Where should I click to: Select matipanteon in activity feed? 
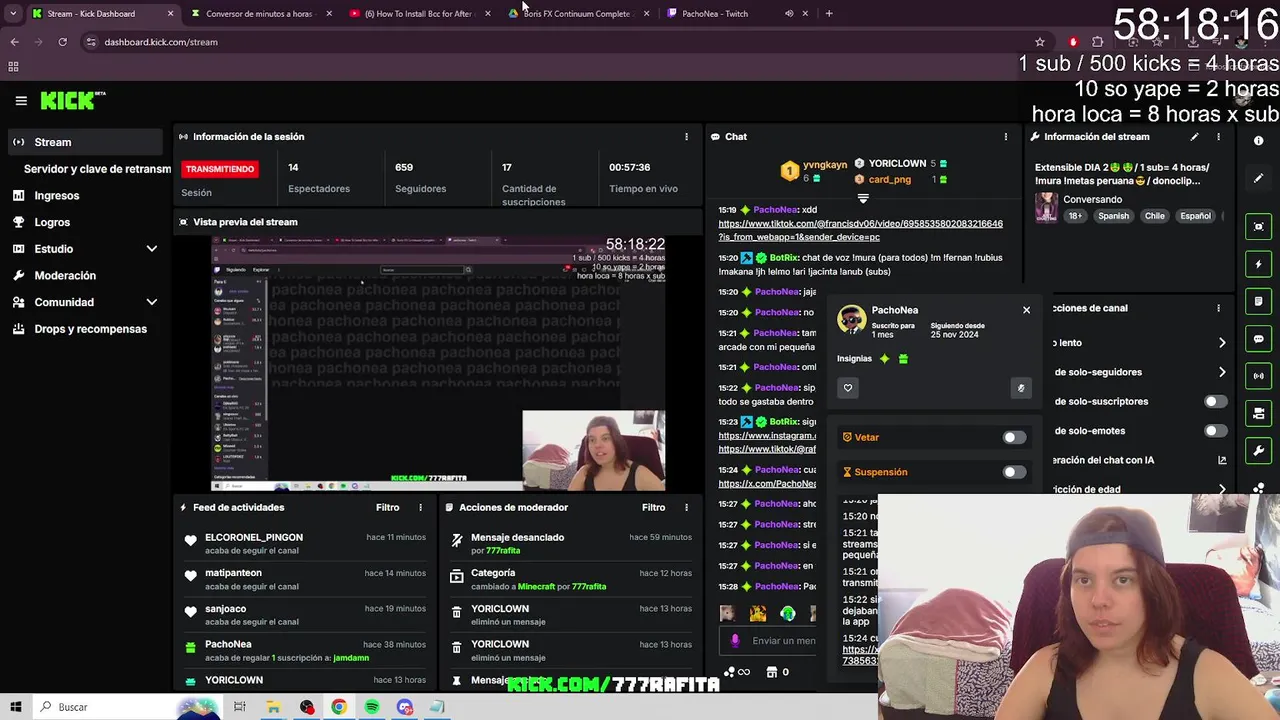click(233, 573)
